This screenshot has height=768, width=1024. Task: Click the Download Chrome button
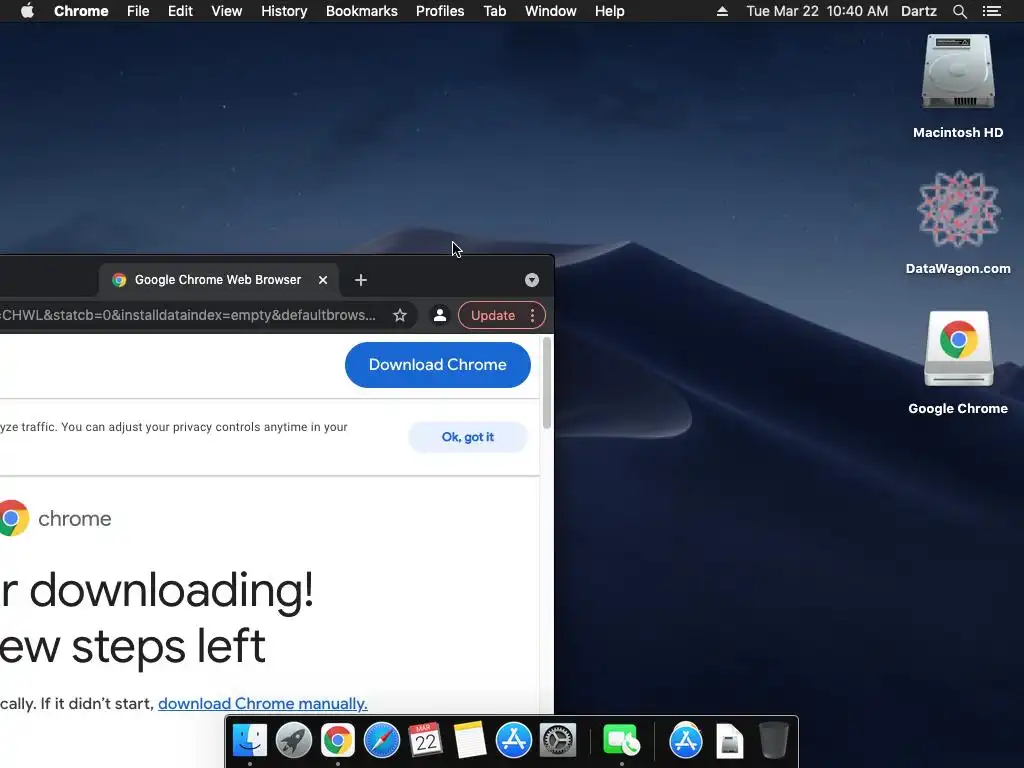(438, 364)
